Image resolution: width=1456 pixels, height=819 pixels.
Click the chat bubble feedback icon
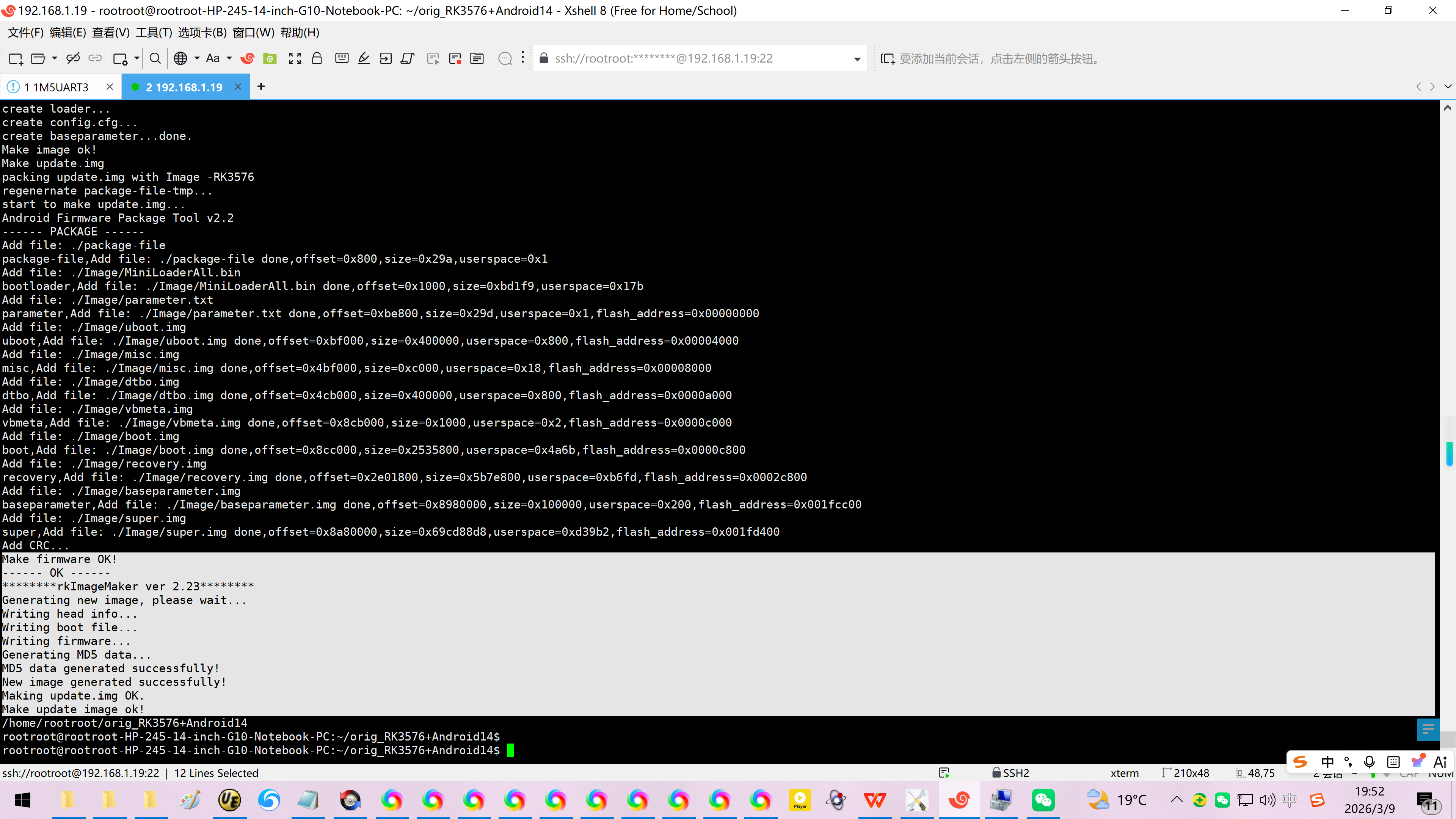pos(505,58)
